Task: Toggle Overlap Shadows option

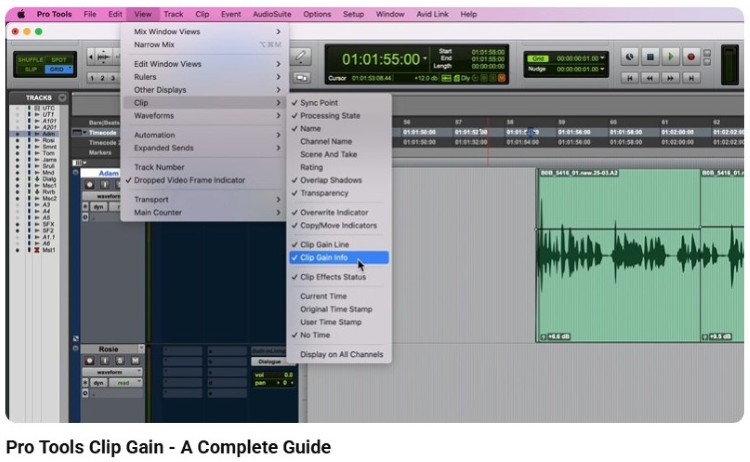Action: [339, 180]
